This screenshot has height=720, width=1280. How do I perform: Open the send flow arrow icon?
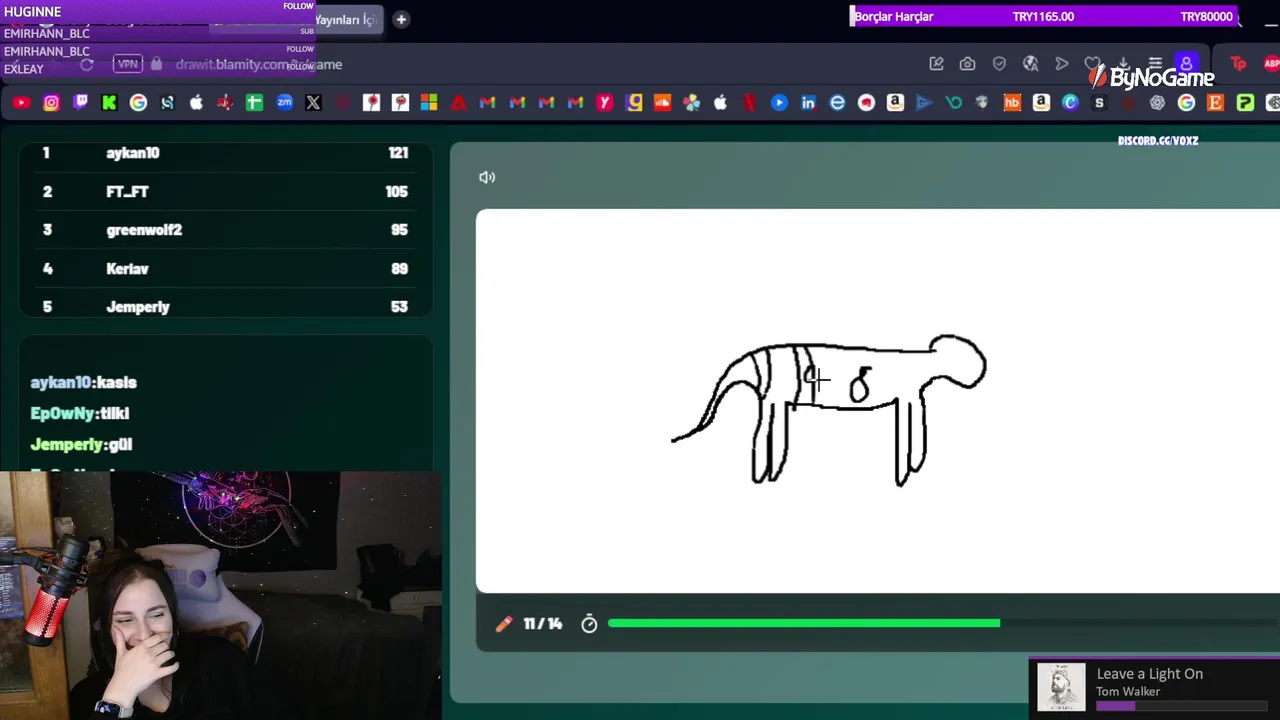click(x=1062, y=64)
